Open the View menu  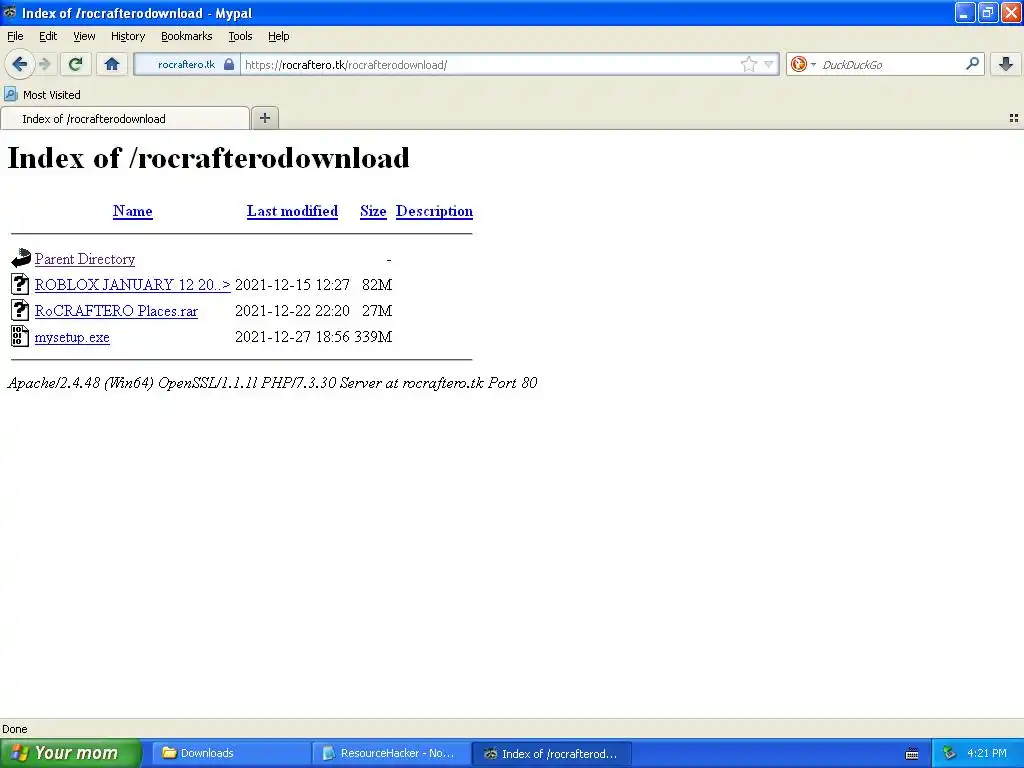point(84,37)
